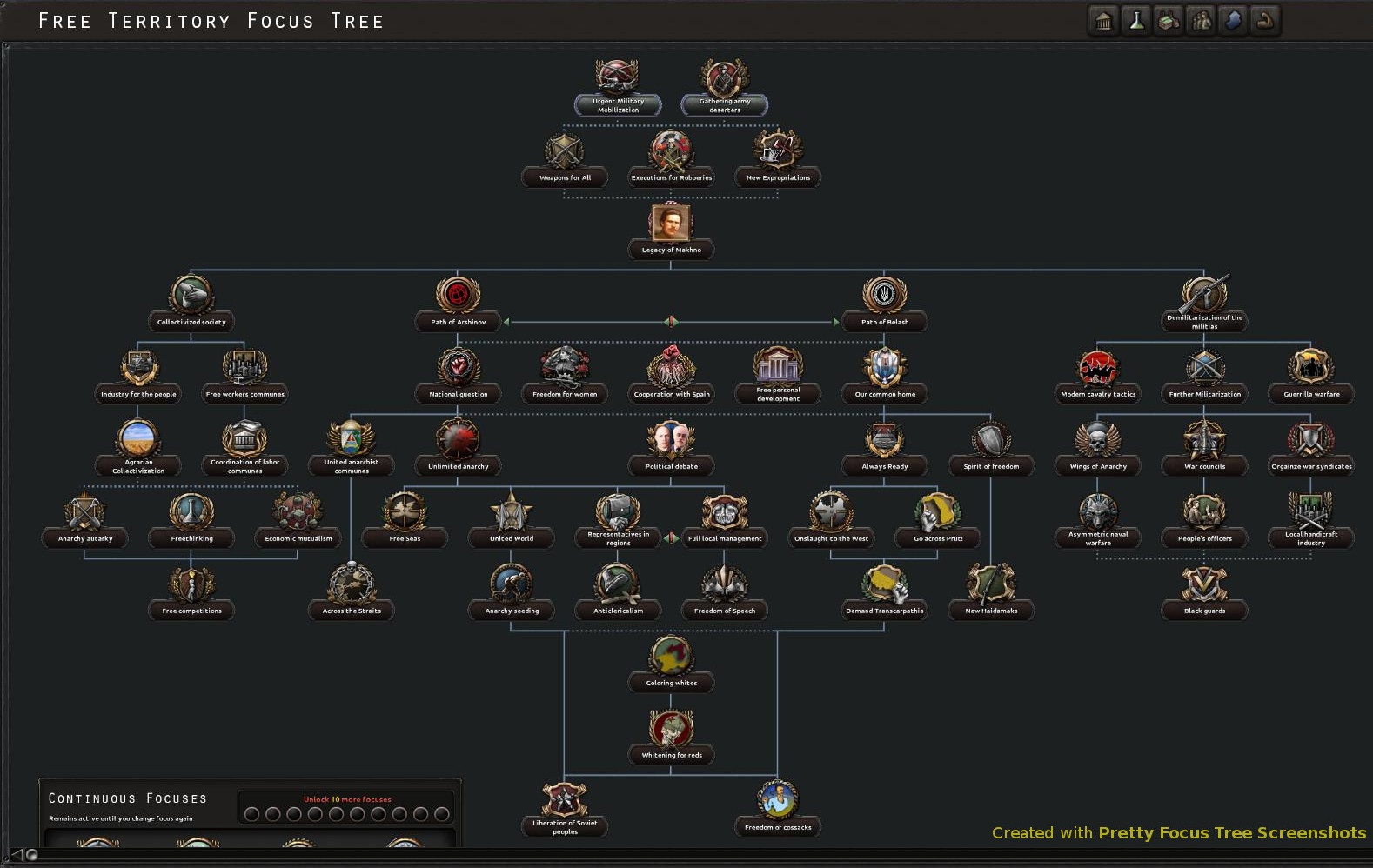Choose the Wings of Anarchy focus
The height and width of the screenshot is (868, 1373).
1098,448
